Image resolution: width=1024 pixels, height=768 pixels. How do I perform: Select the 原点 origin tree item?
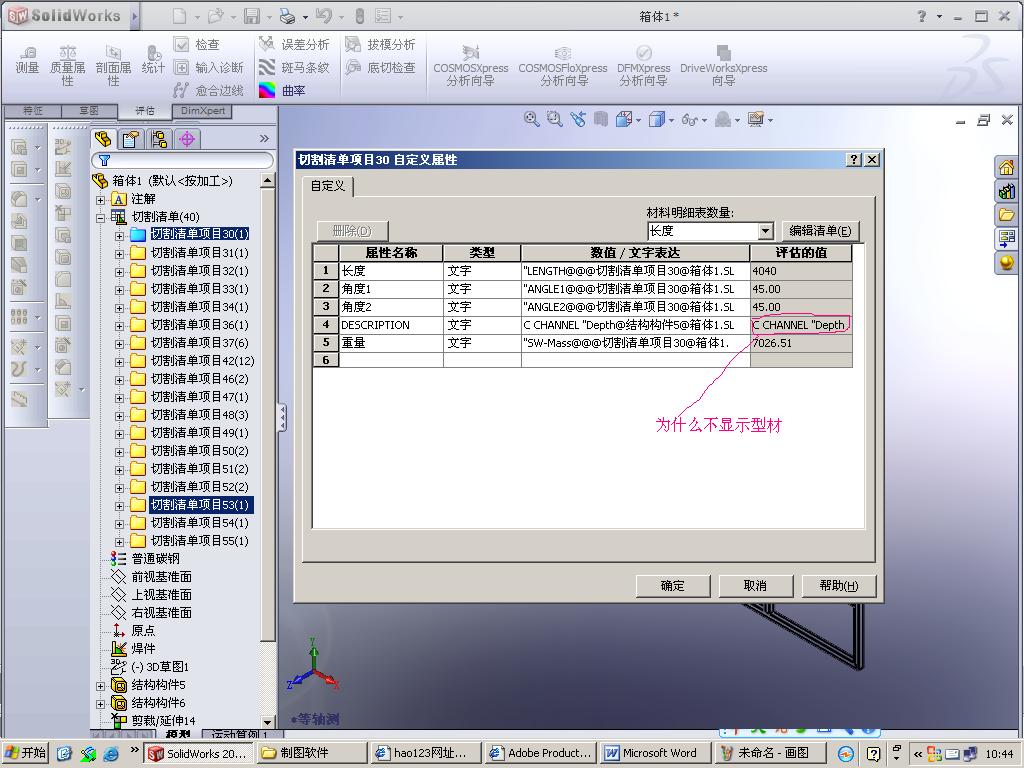[x=143, y=631]
